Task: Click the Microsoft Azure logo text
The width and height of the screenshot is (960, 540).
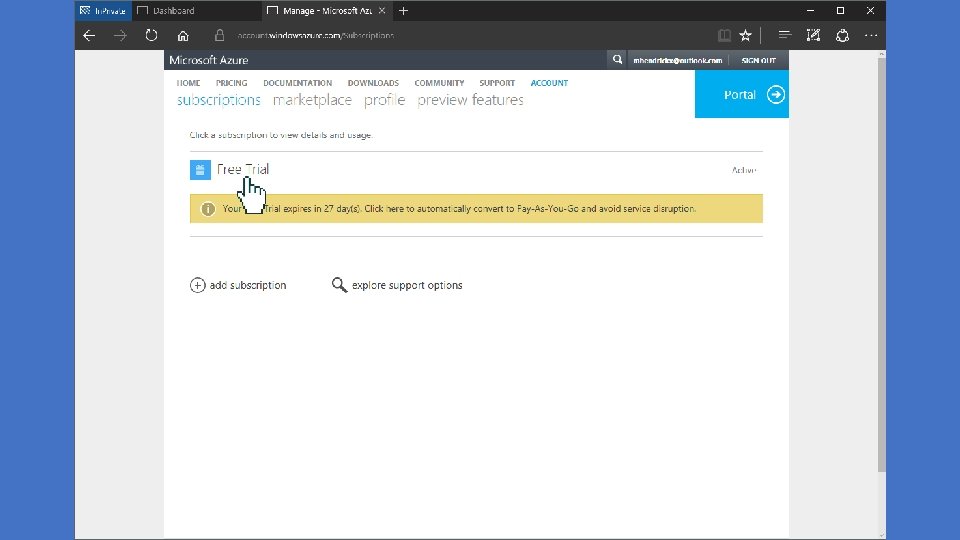Action: [x=209, y=60]
